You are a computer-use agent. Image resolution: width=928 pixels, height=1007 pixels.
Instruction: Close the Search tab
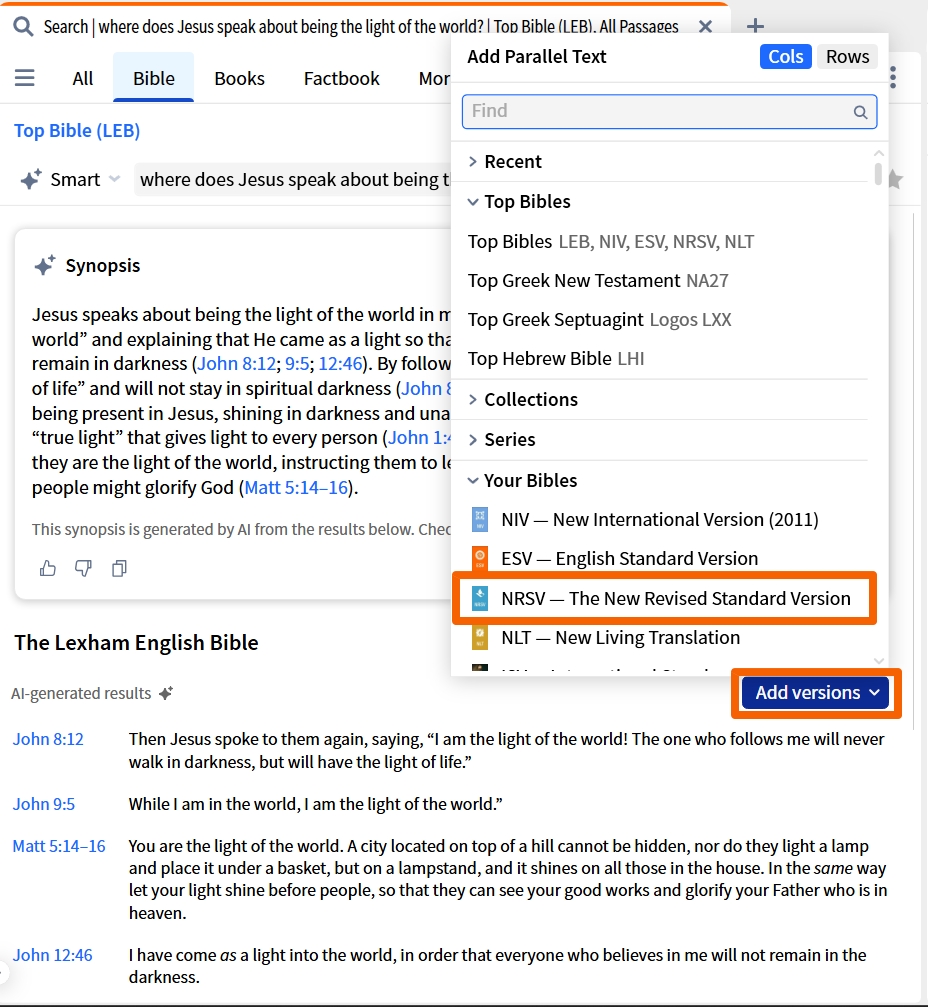tap(705, 27)
